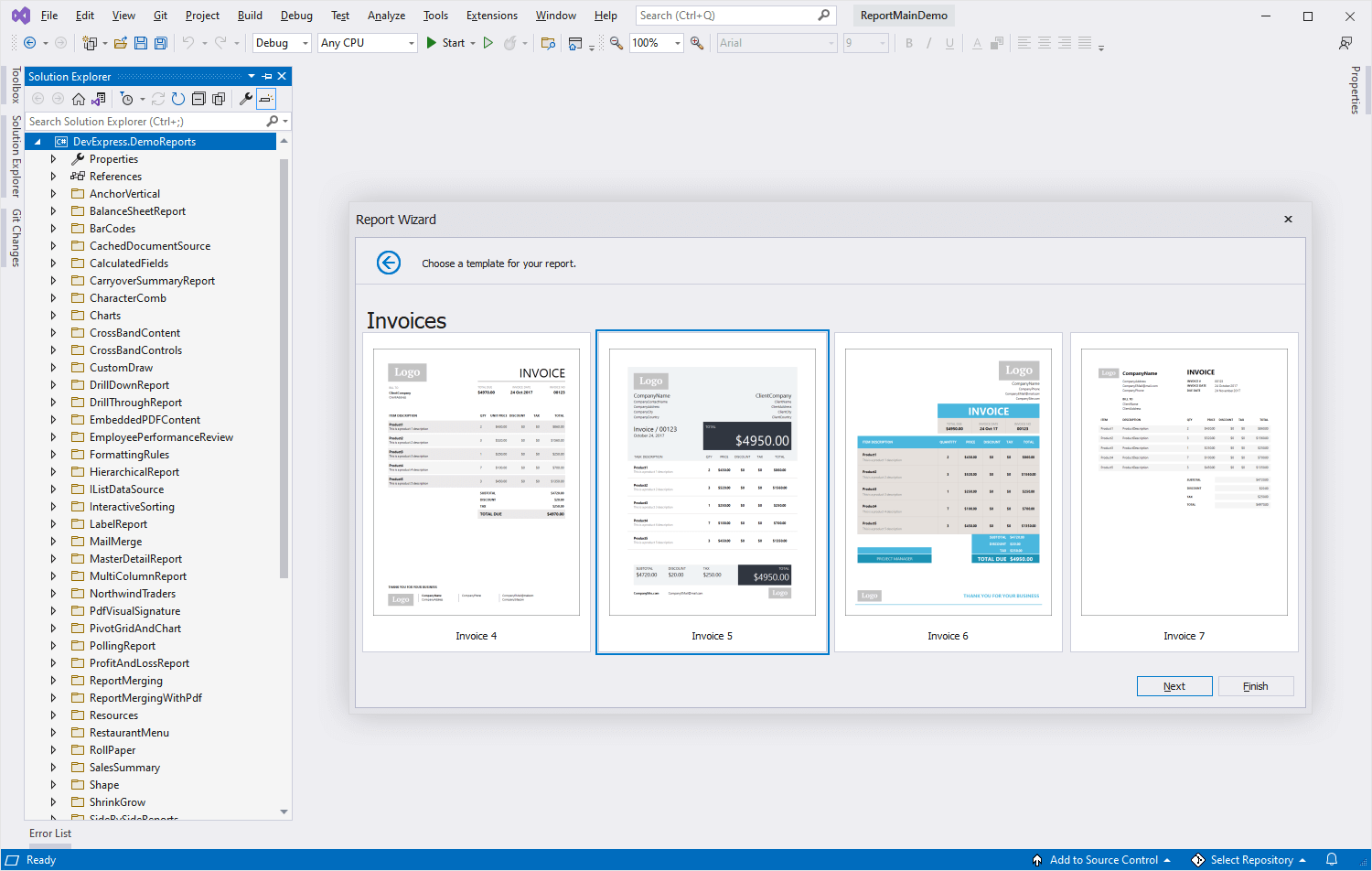The height and width of the screenshot is (871, 1372).
Task: Toggle Preview Selected Items in Solution Explorer
Action: (265, 99)
